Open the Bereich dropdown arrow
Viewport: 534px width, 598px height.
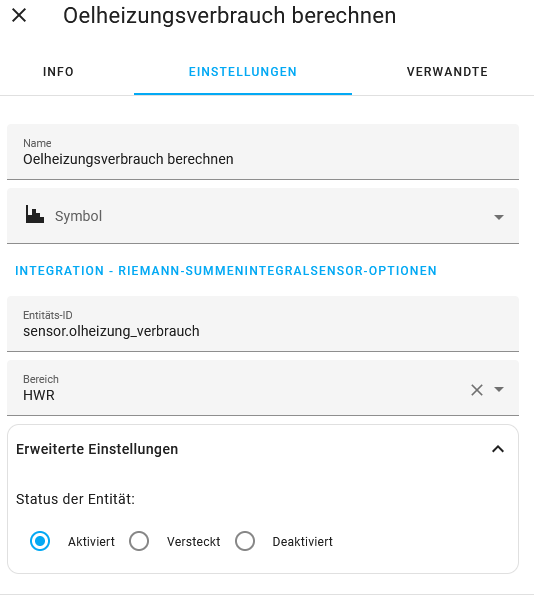click(499, 389)
